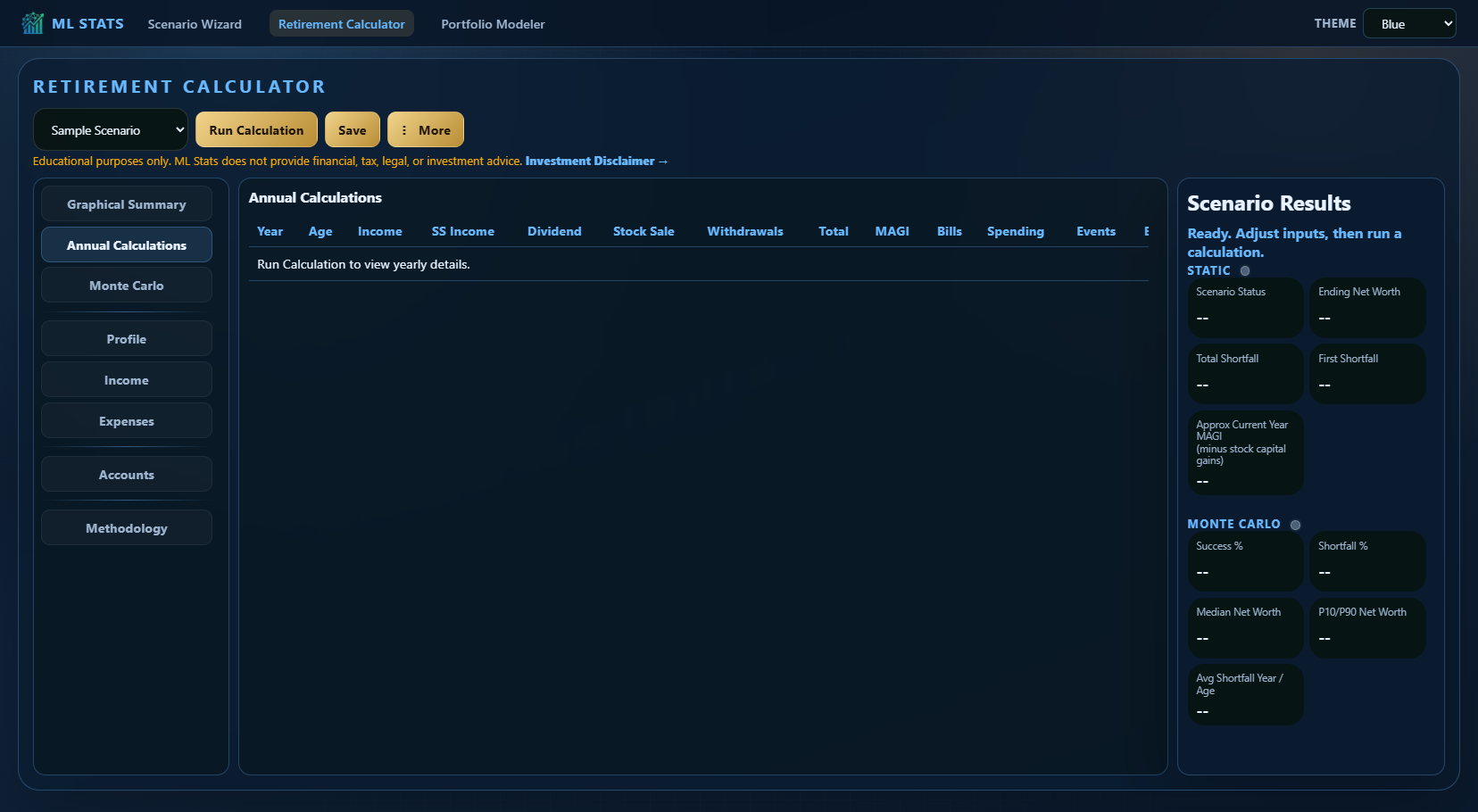Image resolution: width=1478 pixels, height=812 pixels.
Task: Open the Methodology page
Action: [127, 528]
